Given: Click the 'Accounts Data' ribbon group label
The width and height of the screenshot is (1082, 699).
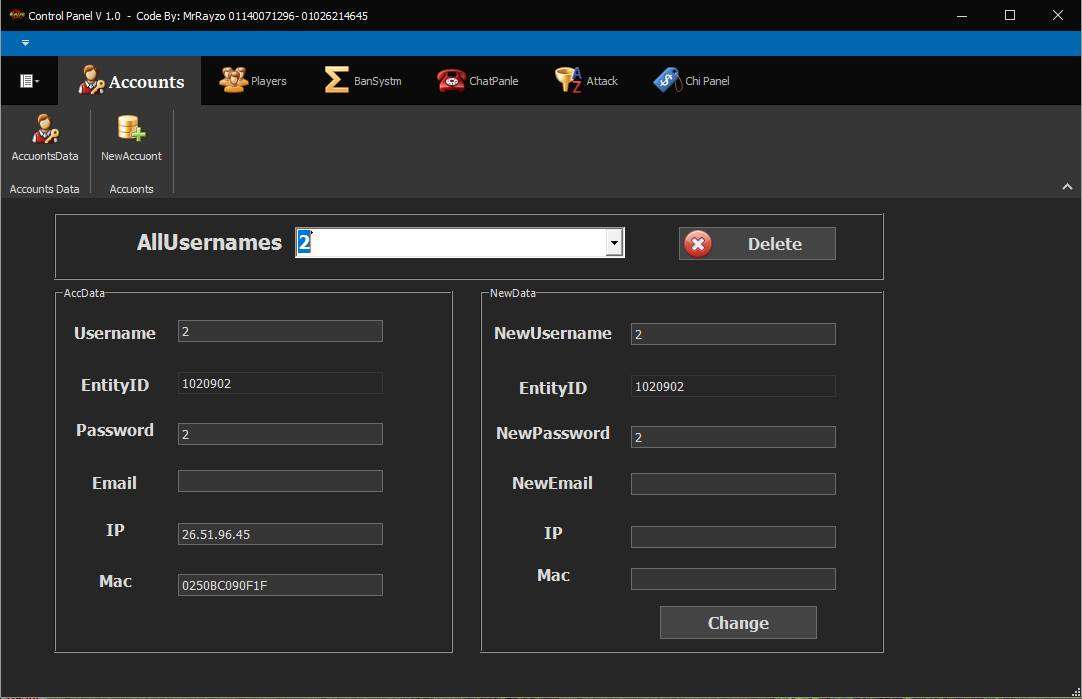Looking at the screenshot, I should coord(44,189).
